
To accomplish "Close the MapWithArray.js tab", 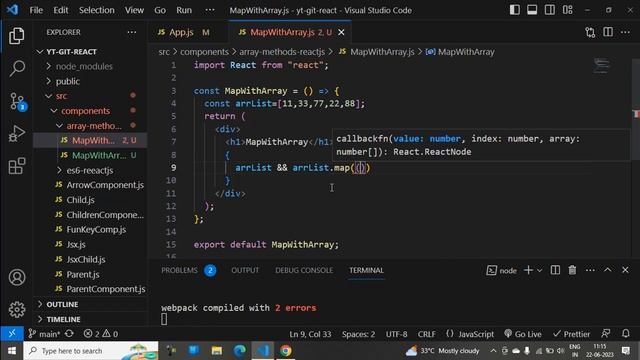I will tap(341, 32).
